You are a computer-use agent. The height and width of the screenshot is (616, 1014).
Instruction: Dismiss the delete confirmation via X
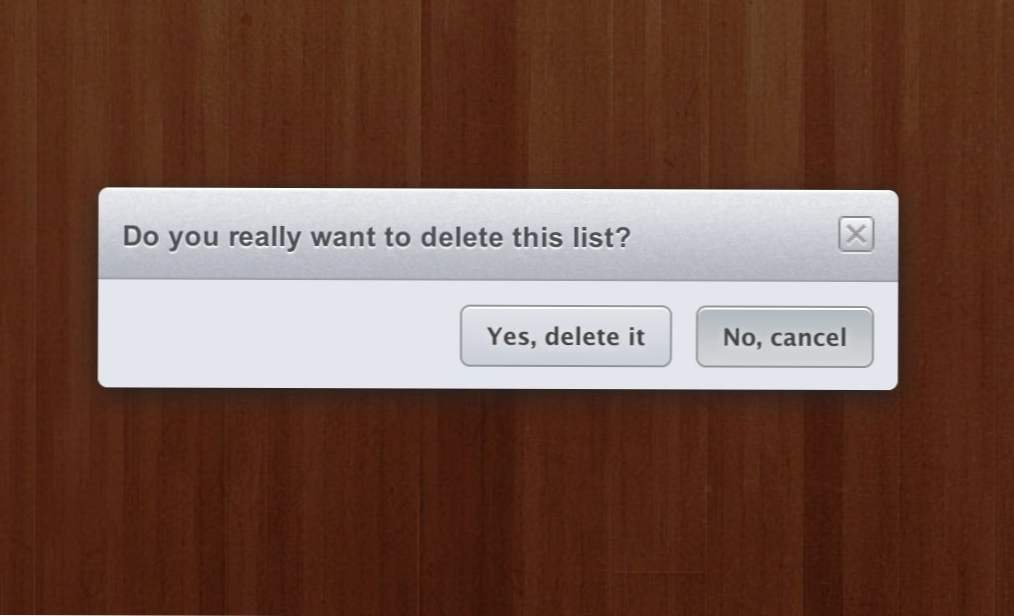(856, 234)
